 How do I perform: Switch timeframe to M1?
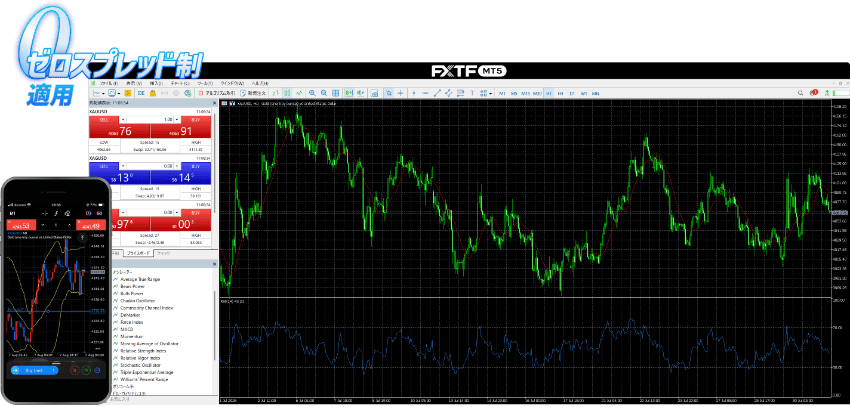pyautogui.click(x=502, y=93)
